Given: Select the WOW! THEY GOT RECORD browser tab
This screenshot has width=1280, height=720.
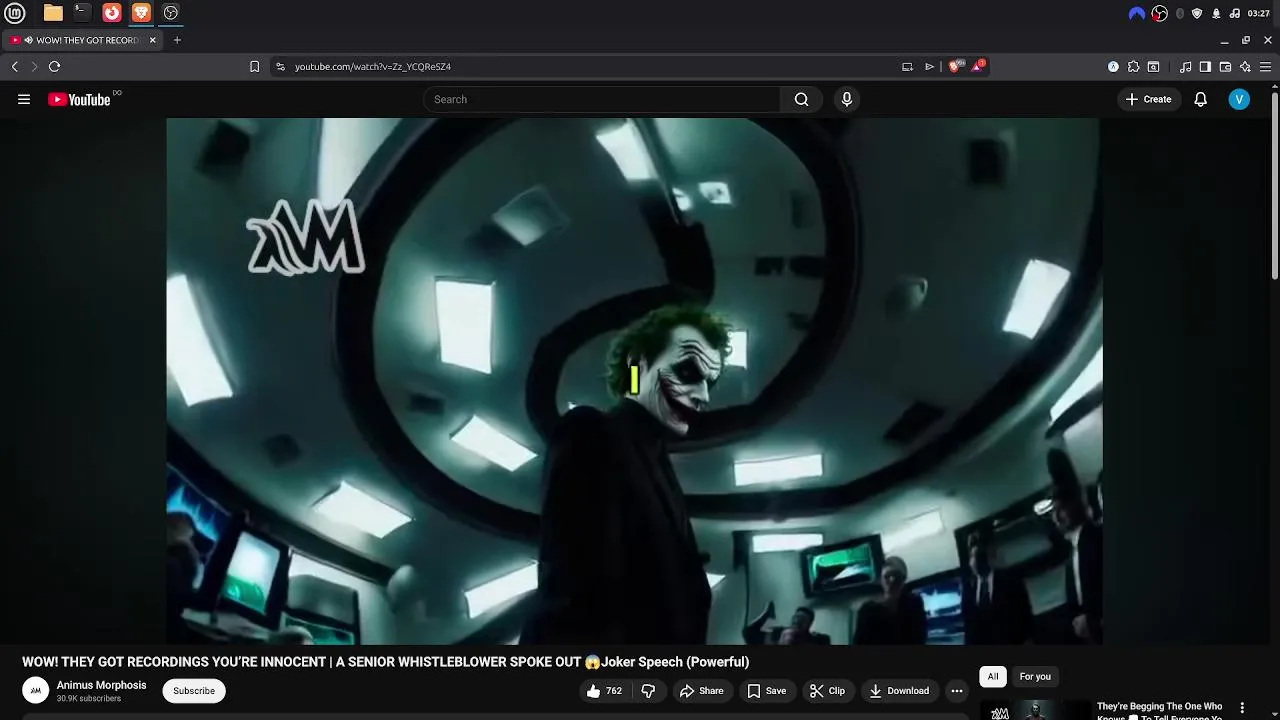Looking at the screenshot, I should pyautogui.click(x=84, y=40).
